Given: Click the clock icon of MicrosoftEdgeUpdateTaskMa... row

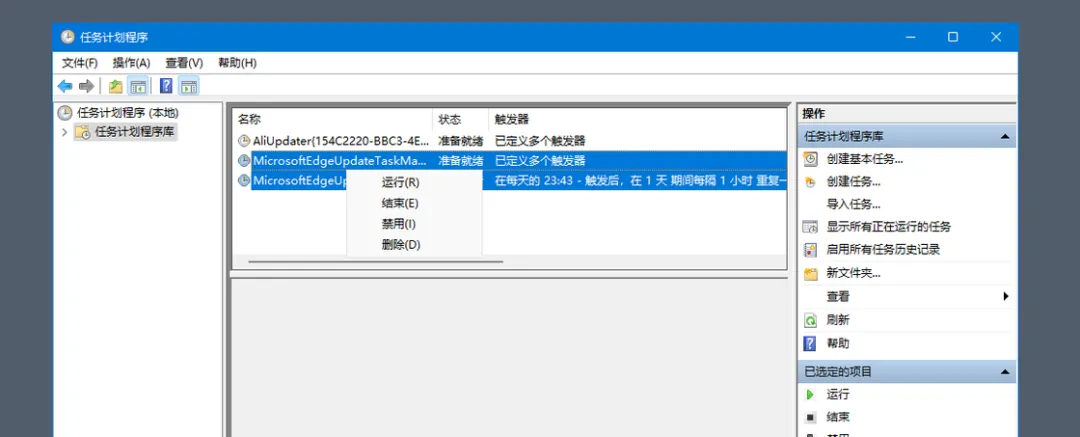Looking at the screenshot, I should (x=244, y=161).
